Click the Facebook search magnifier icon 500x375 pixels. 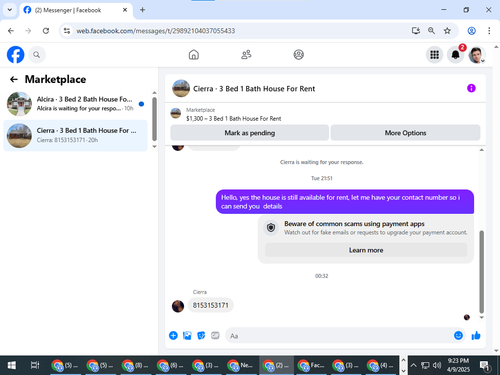point(37,55)
